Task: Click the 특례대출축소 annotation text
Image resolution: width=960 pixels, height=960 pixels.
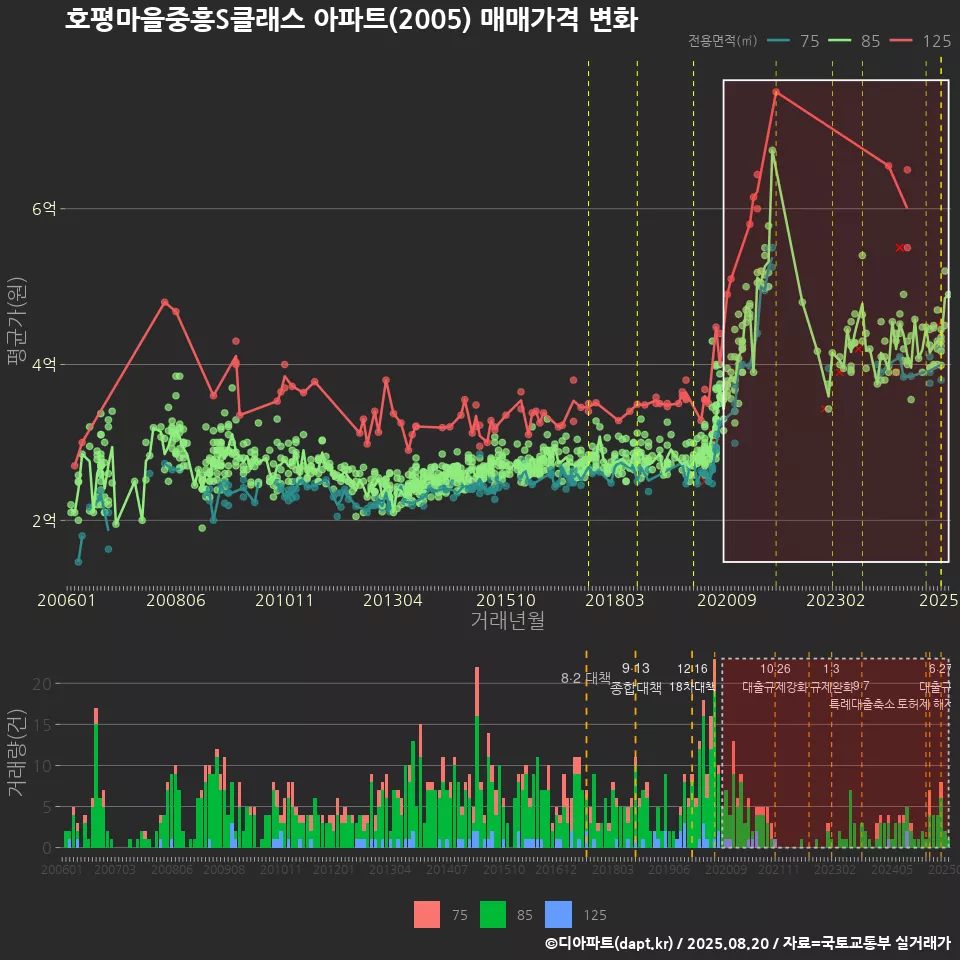Action: click(861, 704)
